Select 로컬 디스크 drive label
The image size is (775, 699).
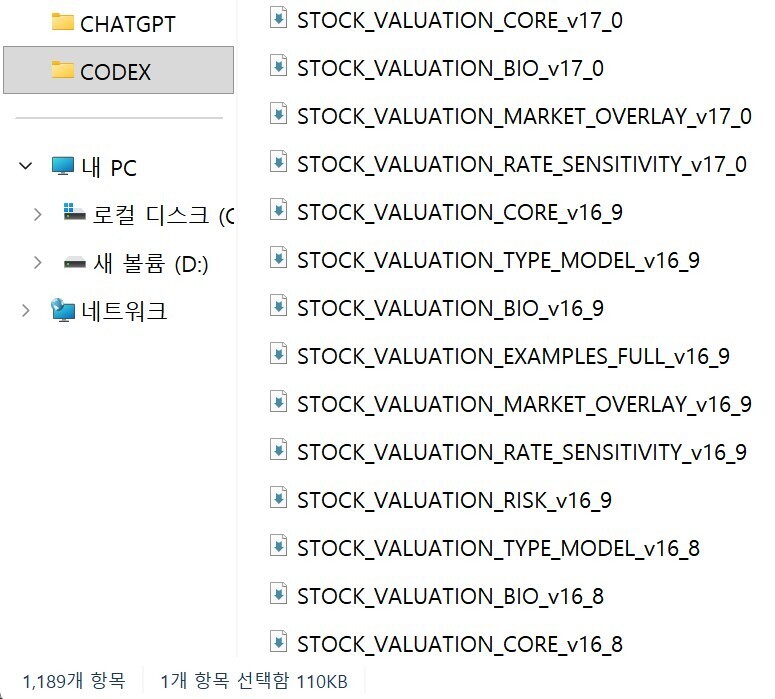click(163, 215)
